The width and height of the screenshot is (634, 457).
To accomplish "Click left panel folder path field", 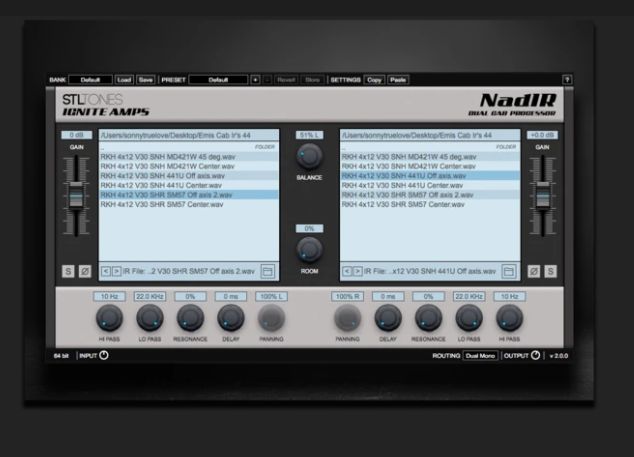I will [x=189, y=135].
